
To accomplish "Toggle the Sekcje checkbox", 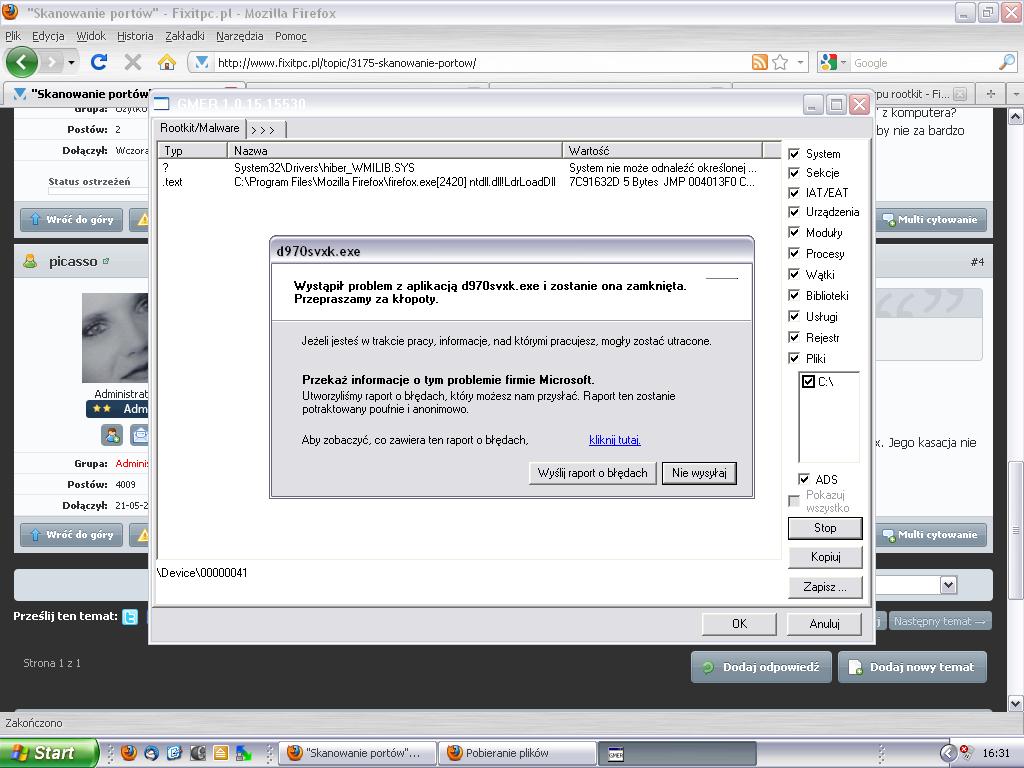I will pos(794,173).
